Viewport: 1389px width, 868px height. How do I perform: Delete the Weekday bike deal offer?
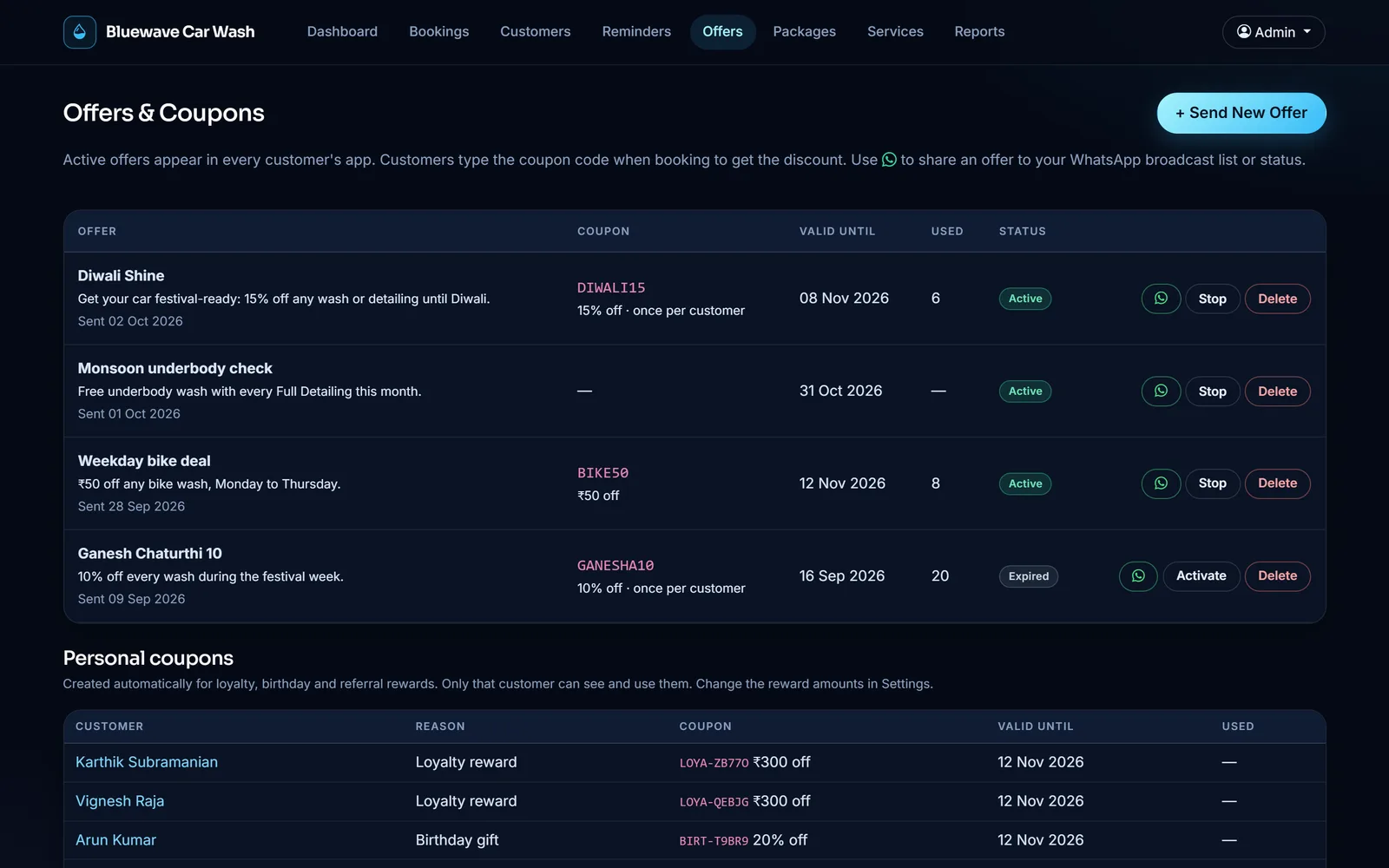pyautogui.click(x=1278, y=483)
